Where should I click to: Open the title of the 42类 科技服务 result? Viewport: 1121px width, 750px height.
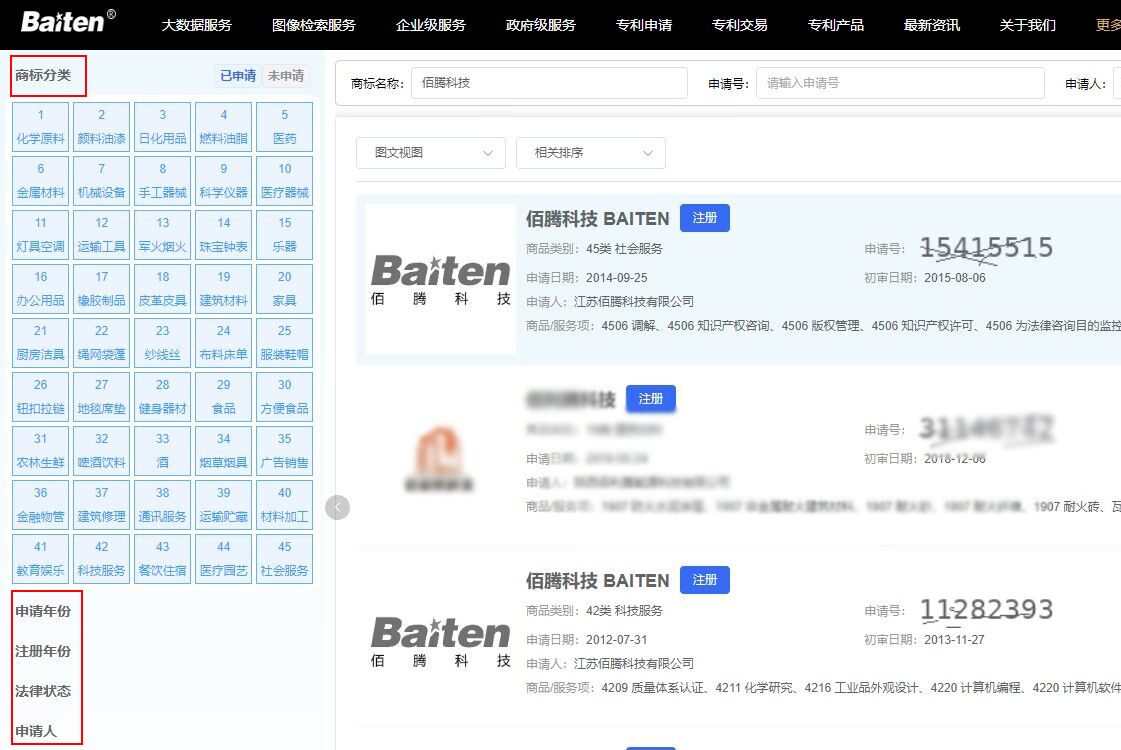[598, 581]
